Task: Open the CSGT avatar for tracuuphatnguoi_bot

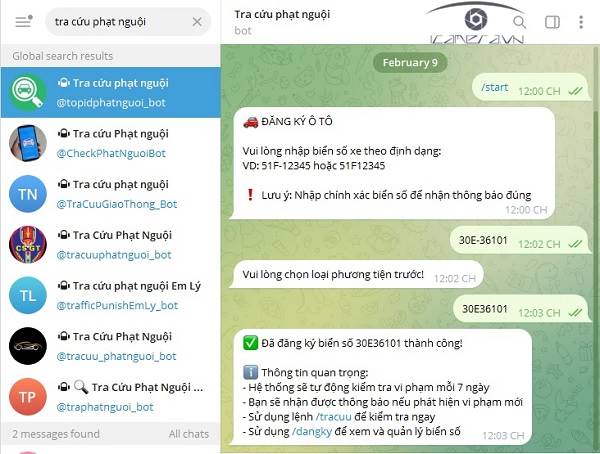Action: (x=28, y=245)
